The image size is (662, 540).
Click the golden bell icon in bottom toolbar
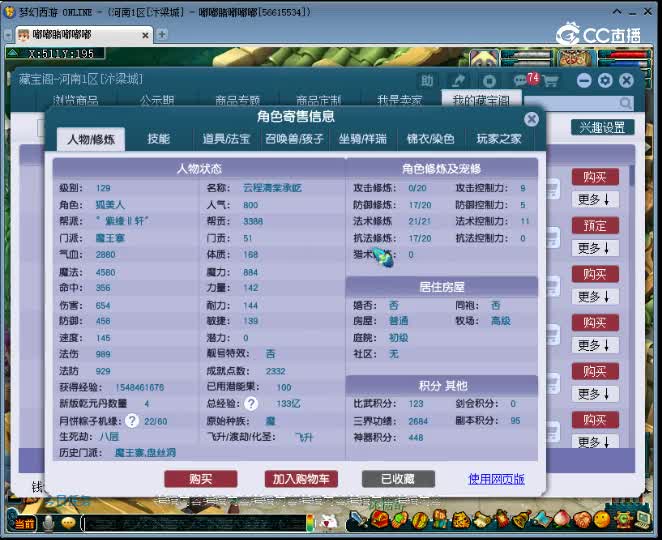tap(522, 520)
